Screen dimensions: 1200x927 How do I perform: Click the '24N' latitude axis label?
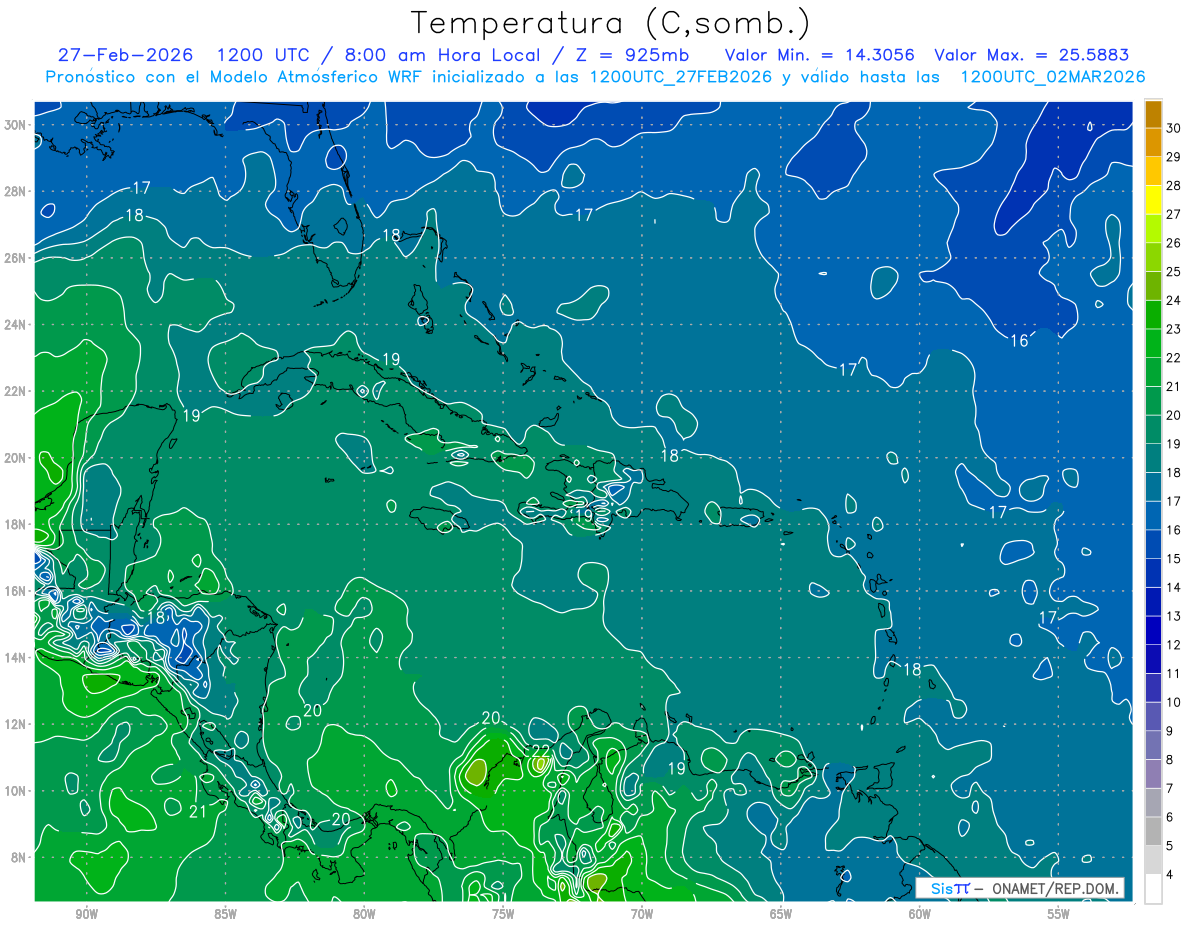(x=16, y=325)
